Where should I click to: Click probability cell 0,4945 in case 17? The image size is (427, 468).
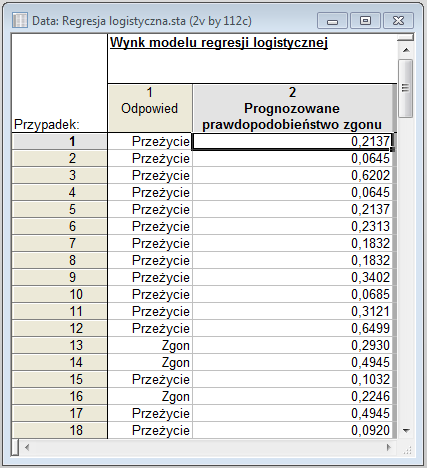[x=292, y=413]
